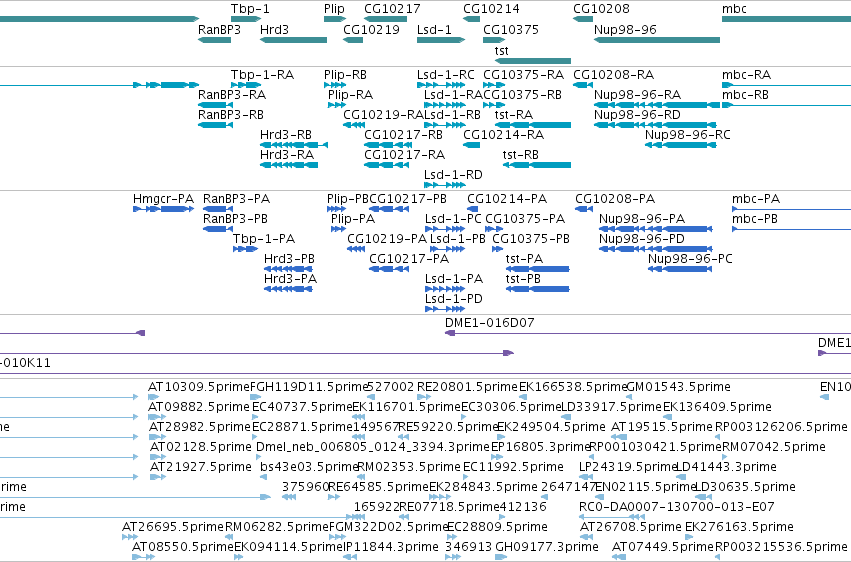851x562 pixels.
Task: Click the Plip-RB transcript label
Action: 345,75
